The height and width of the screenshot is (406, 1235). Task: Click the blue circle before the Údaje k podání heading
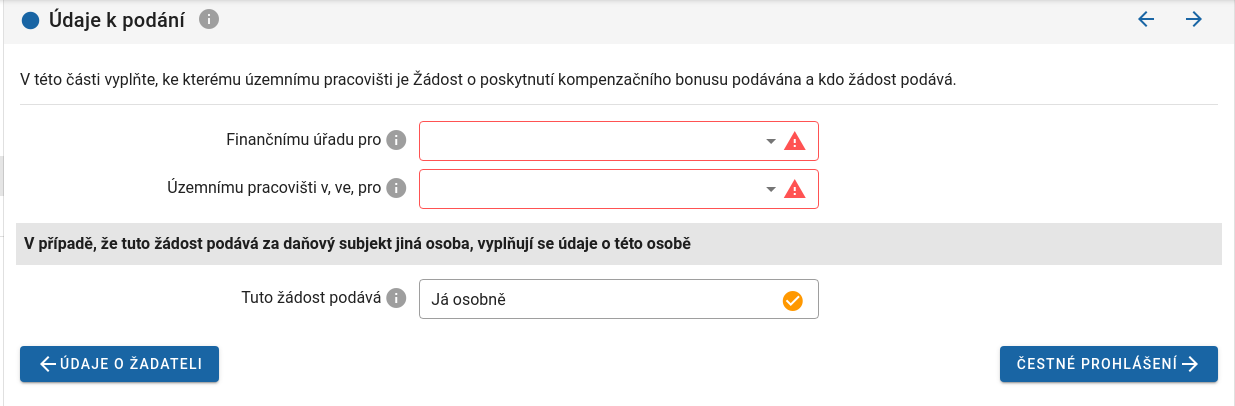30,20
